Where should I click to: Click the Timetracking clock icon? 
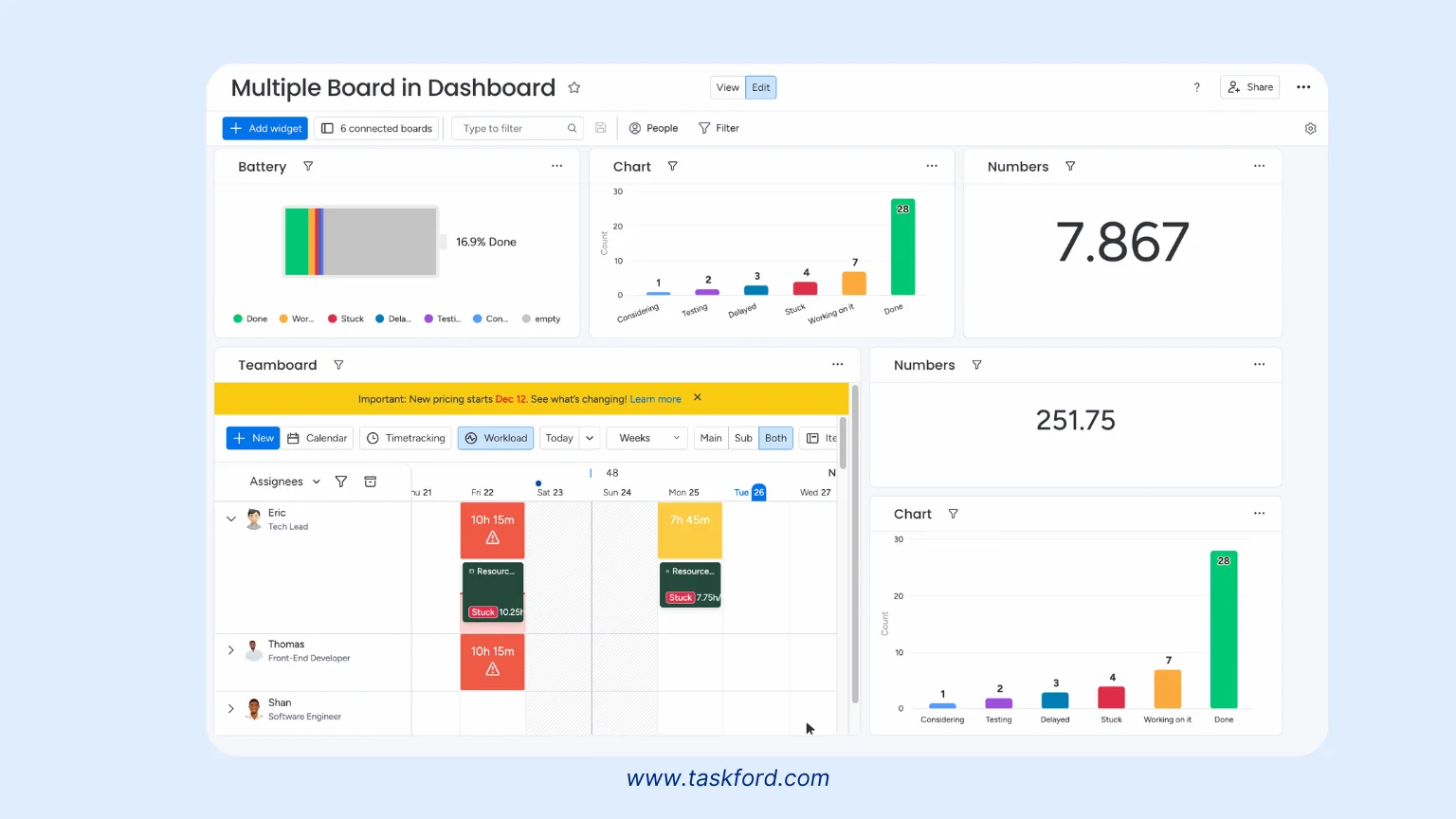coord(373,437)
